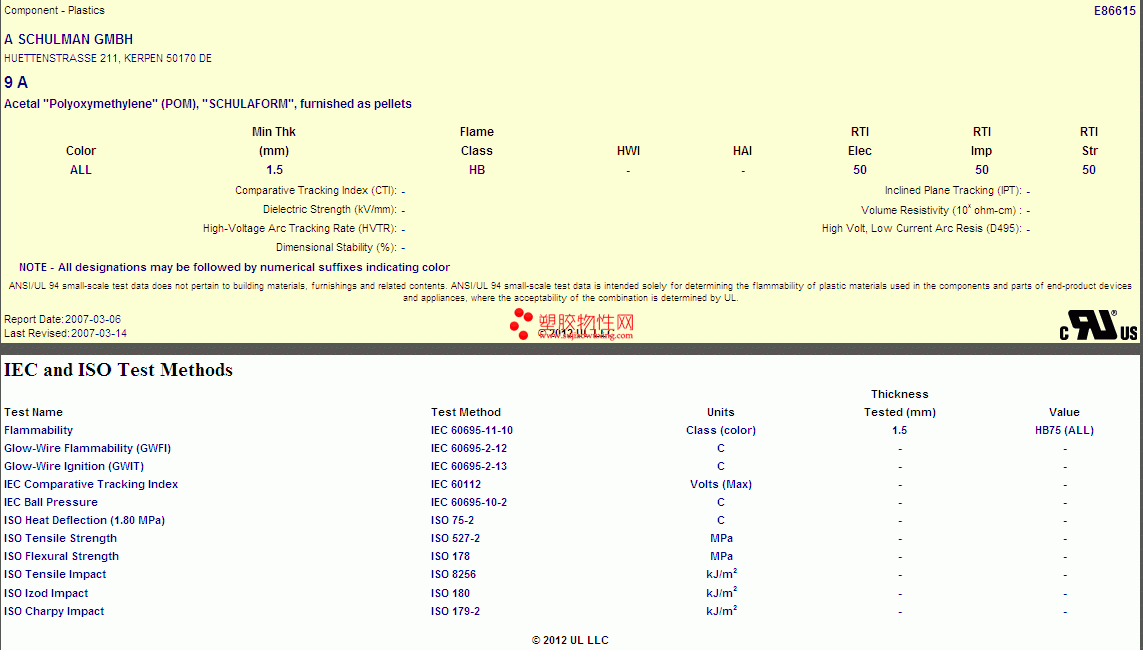Click the Volume Resistivity label
The image size is (1143, 650).
[x=941, y=210]
